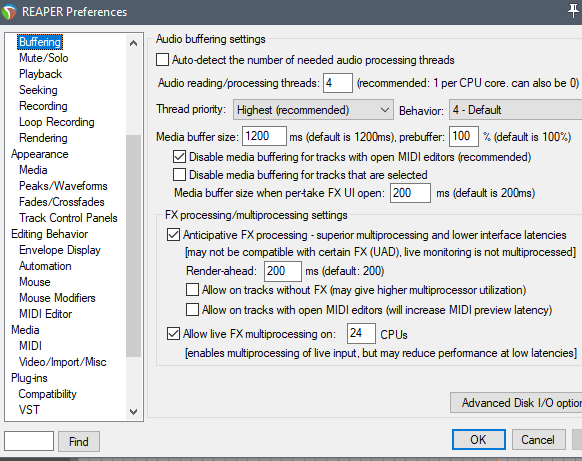Screen dimensions: 582x461
Task: Click the category list scroll up arrow
Action: point(134,43)
